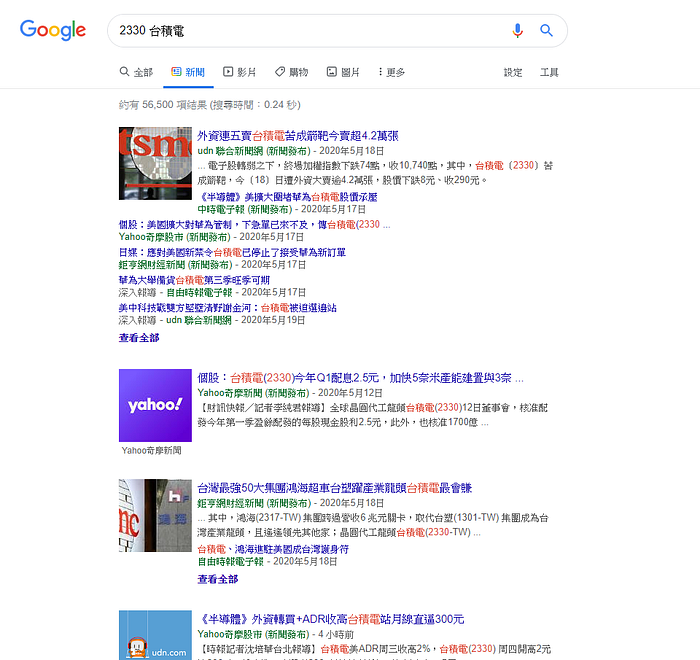
Task: Open 個股:美國擴大對華為管制 link
Action: 254,225
